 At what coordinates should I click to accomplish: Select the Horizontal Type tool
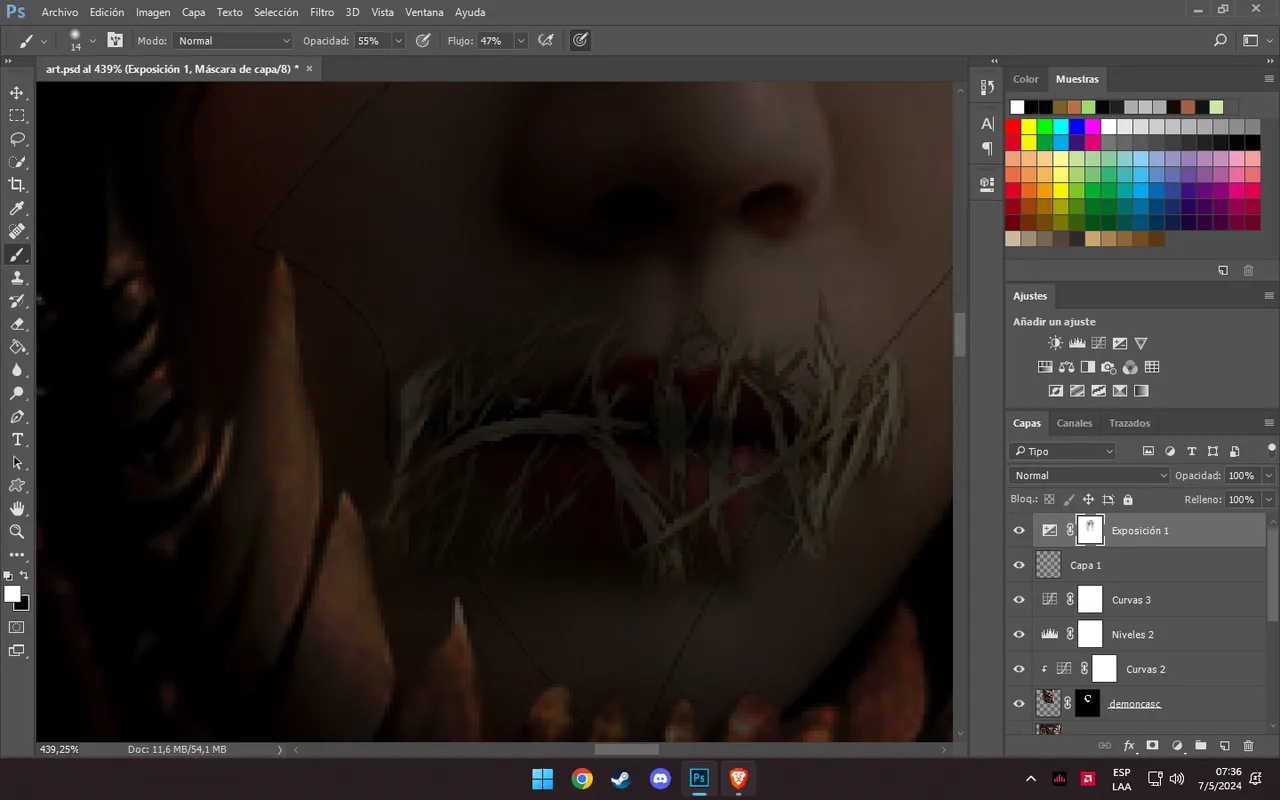pyautogui.click(x=17, y=440)
